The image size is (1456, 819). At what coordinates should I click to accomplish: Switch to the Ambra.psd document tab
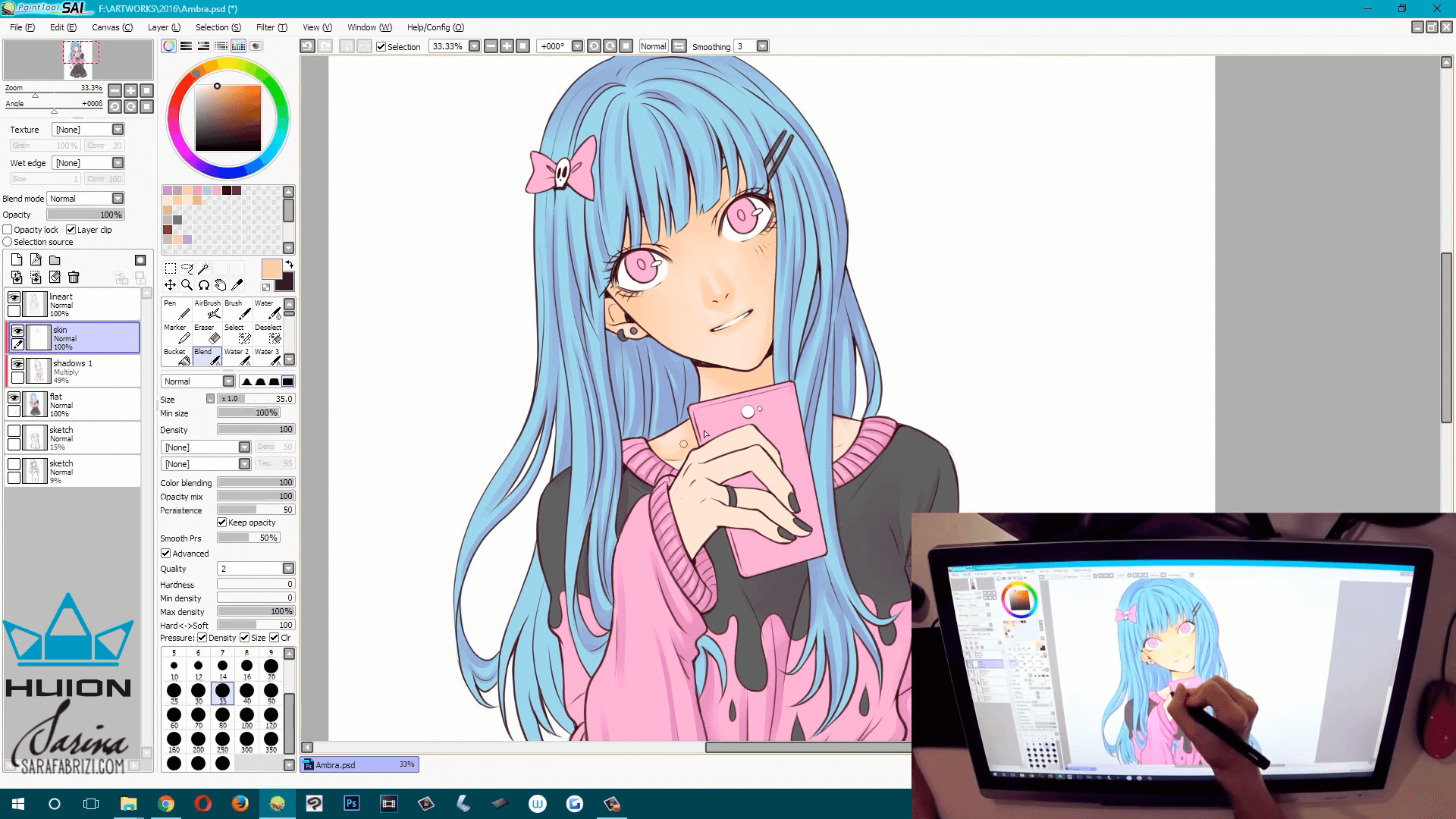coord(359,764)
